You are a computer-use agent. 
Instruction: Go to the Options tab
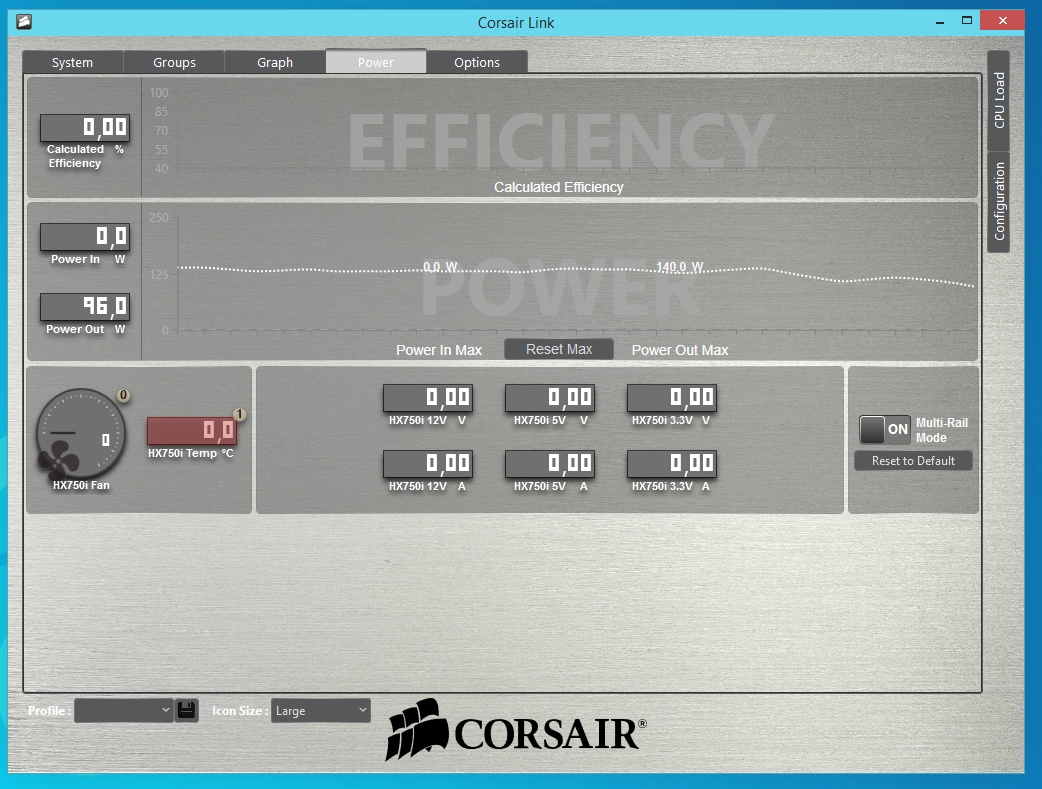477,62
